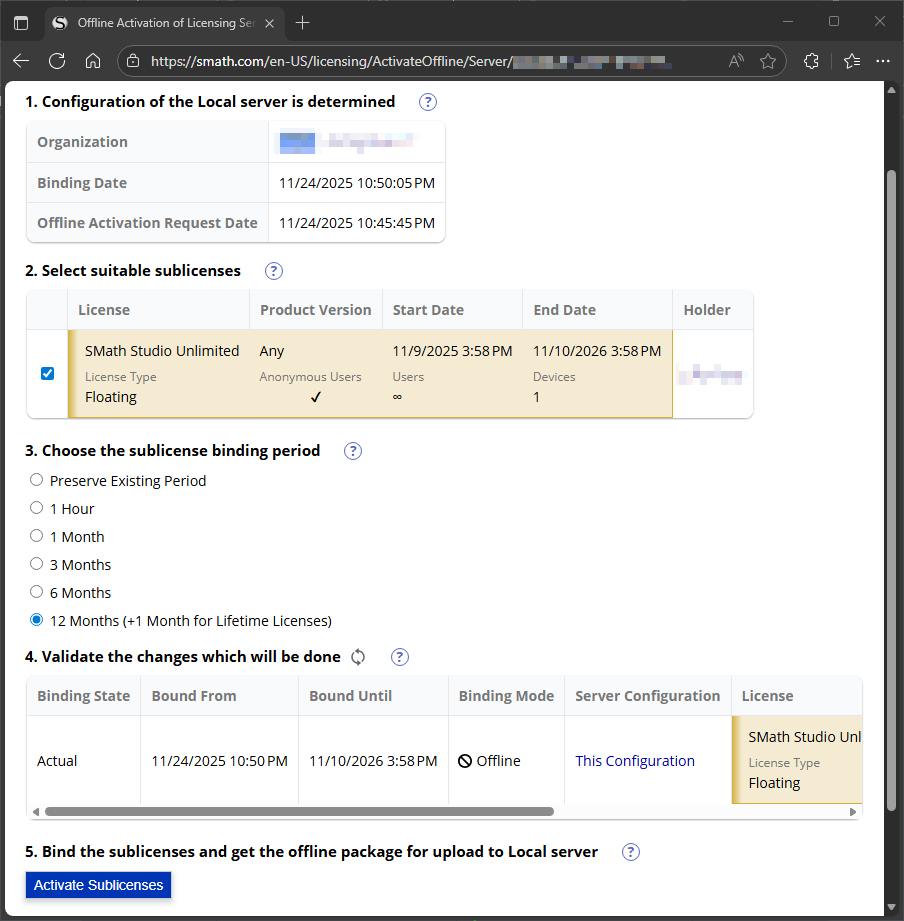Screen dimensions: 904x921
Task: Go to browser home page
Action: click(x=93, y=60)
